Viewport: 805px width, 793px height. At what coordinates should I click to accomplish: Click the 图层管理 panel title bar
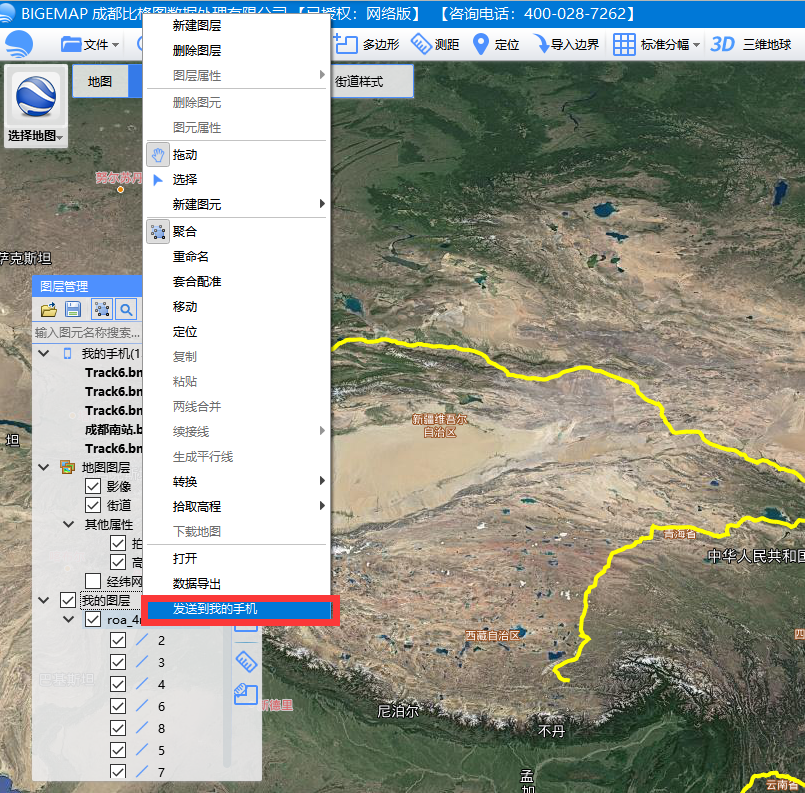point(87,286)
